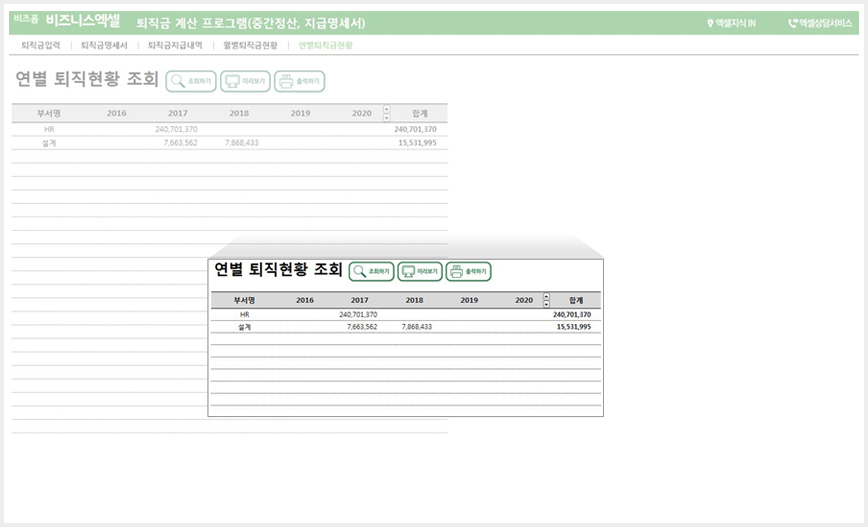
Task: Click 조회하기 button in the zoomed inset
Action: 371,271
